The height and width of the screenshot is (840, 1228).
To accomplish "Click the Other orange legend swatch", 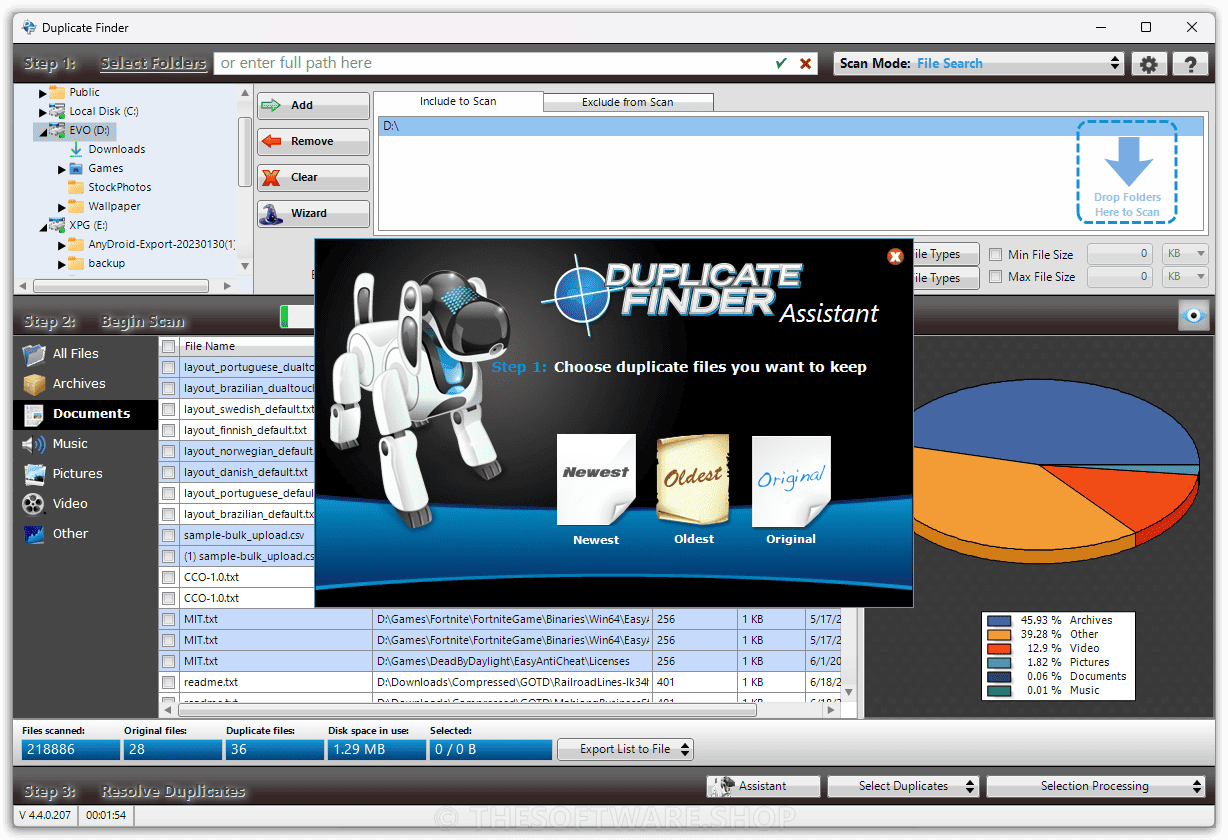I will 998,634.
